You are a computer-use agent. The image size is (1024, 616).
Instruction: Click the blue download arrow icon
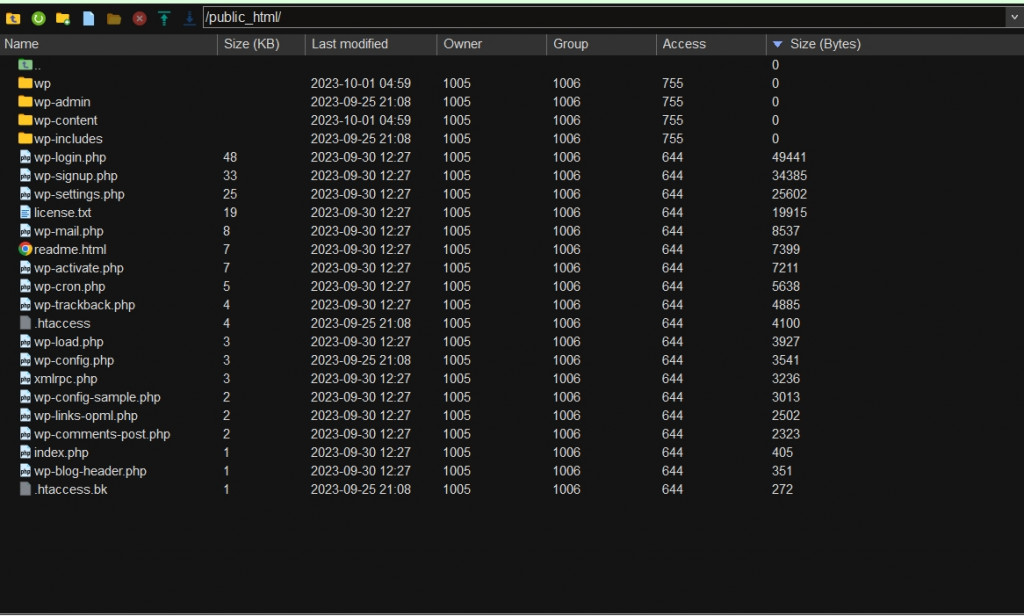coord(189,18)
